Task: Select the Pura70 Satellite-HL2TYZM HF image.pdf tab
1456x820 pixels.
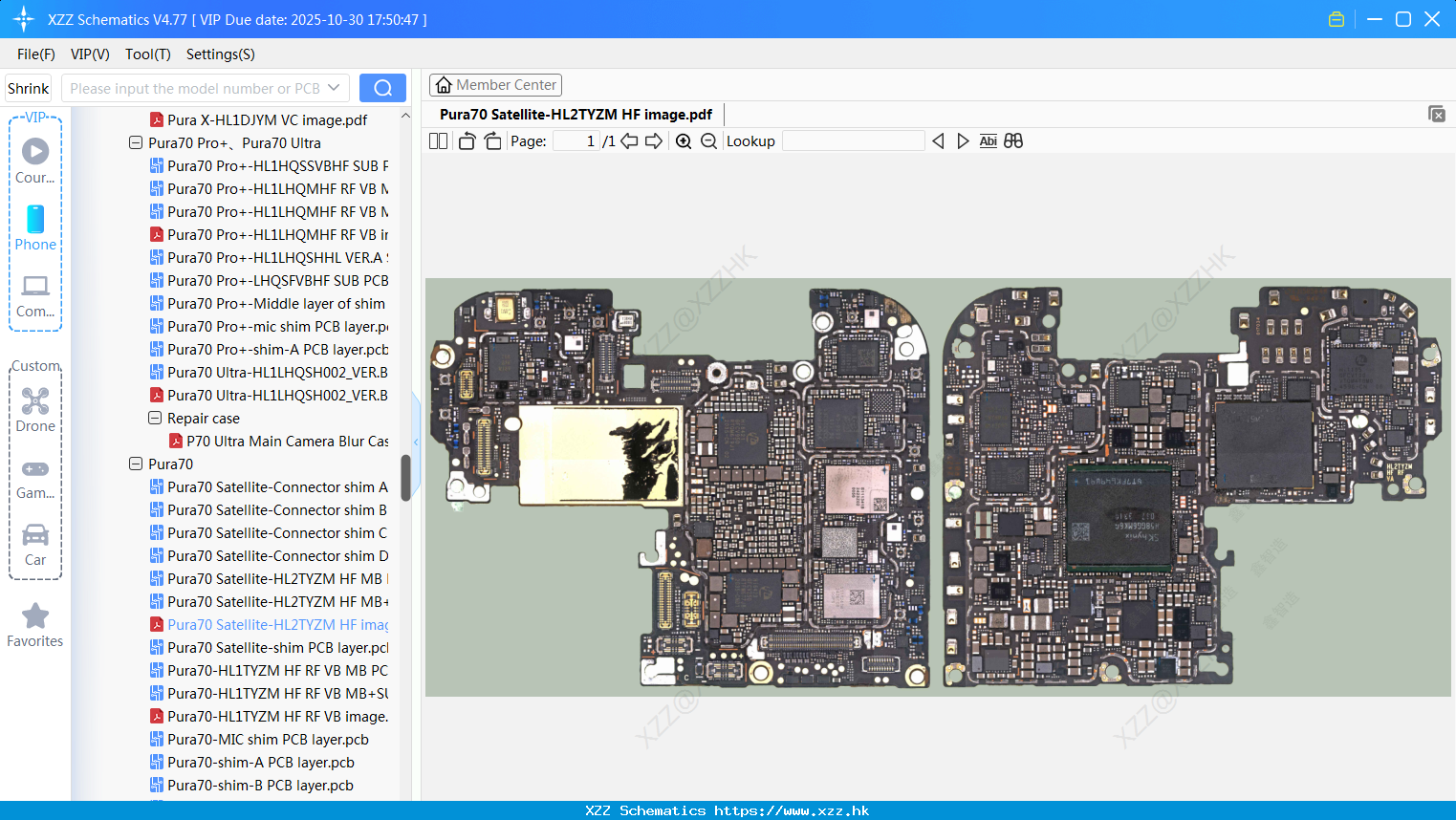Action: pos(576,114)
